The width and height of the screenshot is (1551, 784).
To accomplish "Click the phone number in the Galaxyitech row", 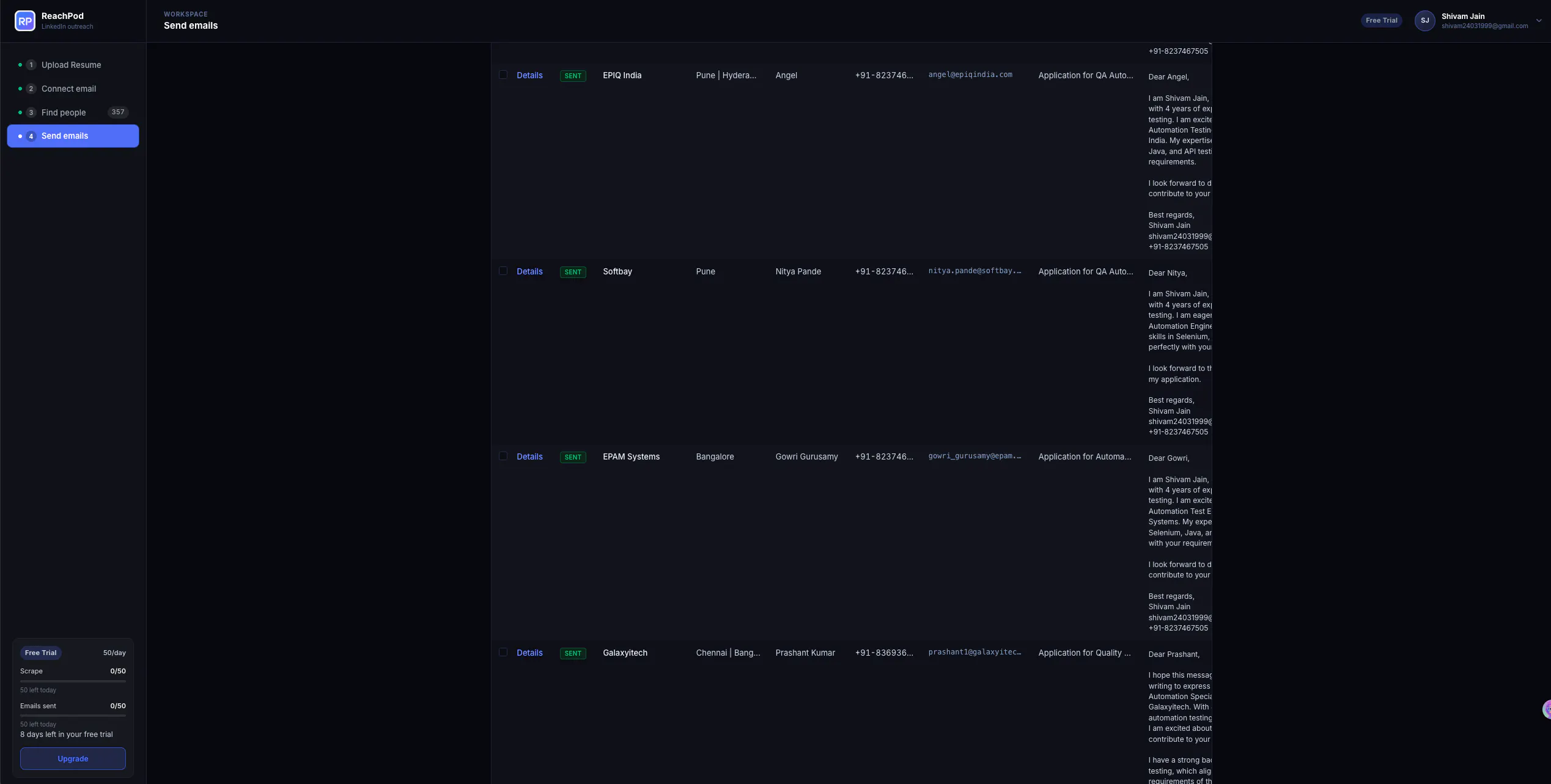I will tap(884, 653).
